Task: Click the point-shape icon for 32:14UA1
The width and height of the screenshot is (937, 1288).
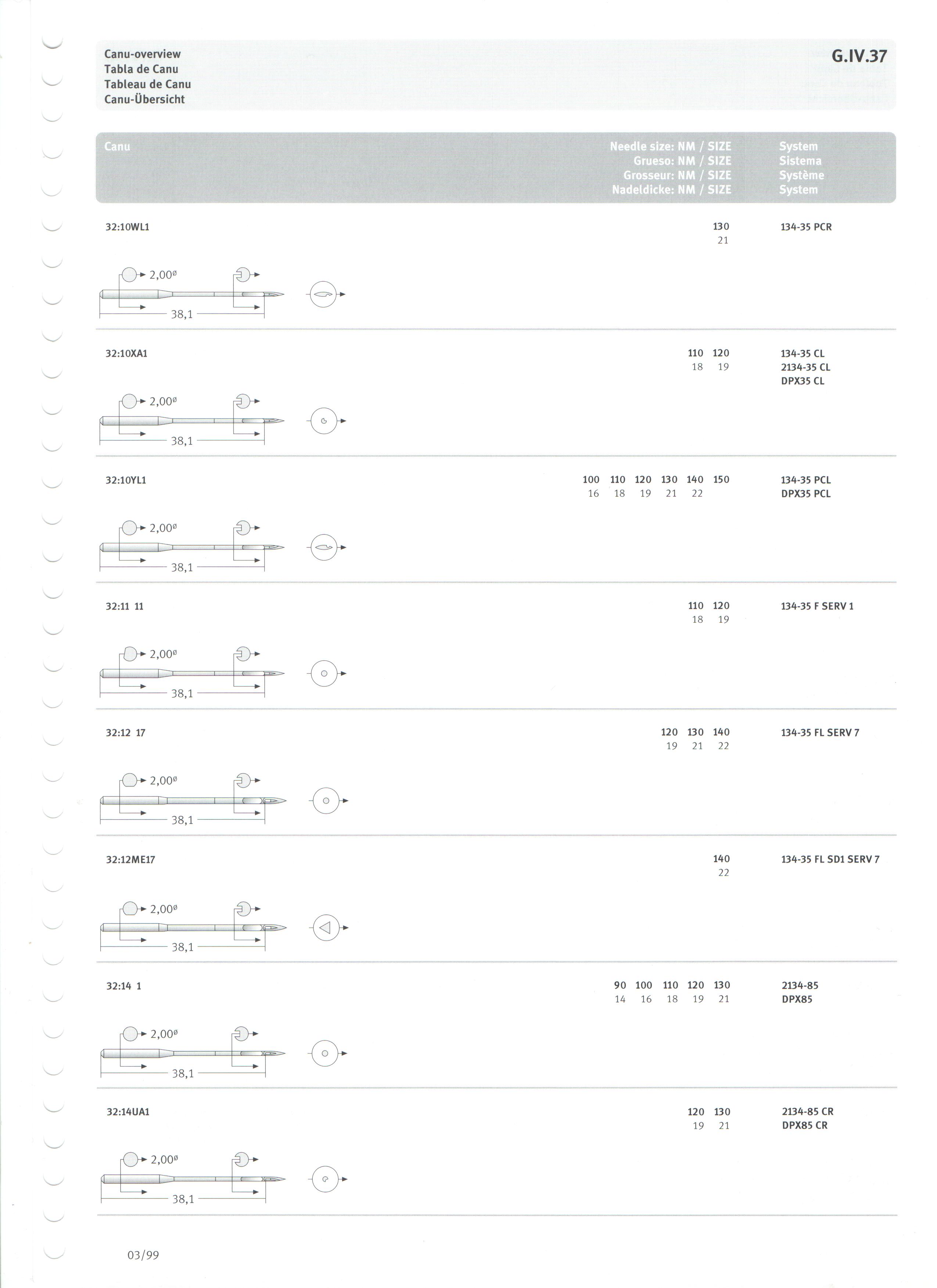Action: pos(326,1180)
